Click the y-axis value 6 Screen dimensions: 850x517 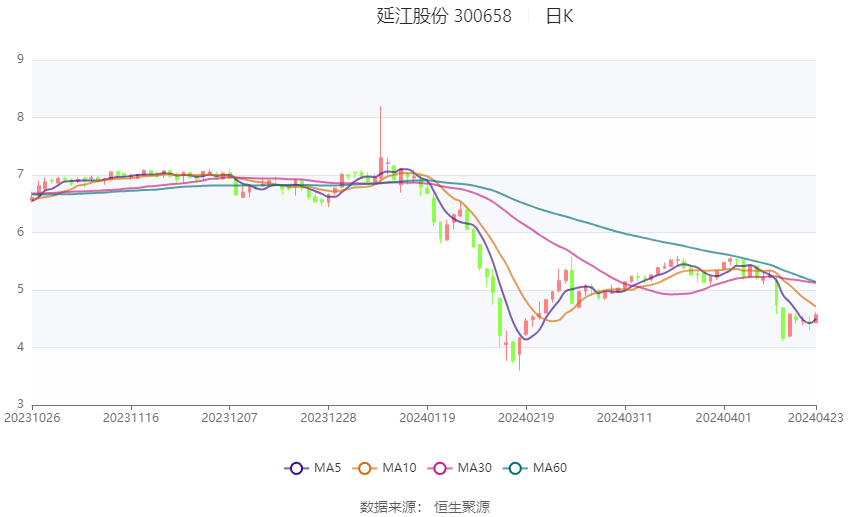[21, 231]
